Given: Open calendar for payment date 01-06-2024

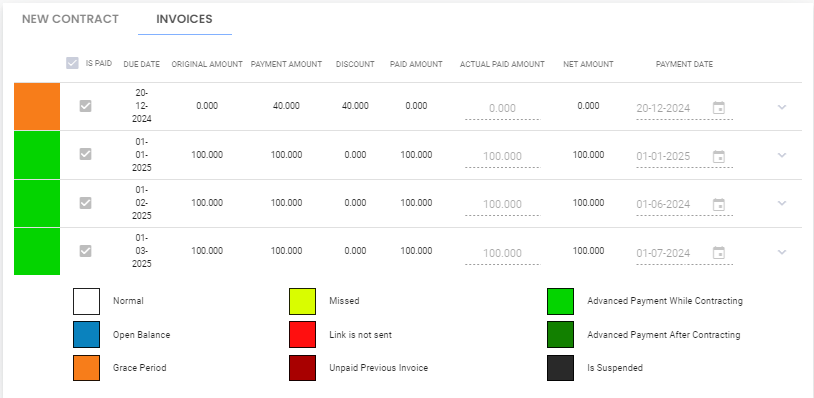Looking at the screenshot, I should [718, 204].
